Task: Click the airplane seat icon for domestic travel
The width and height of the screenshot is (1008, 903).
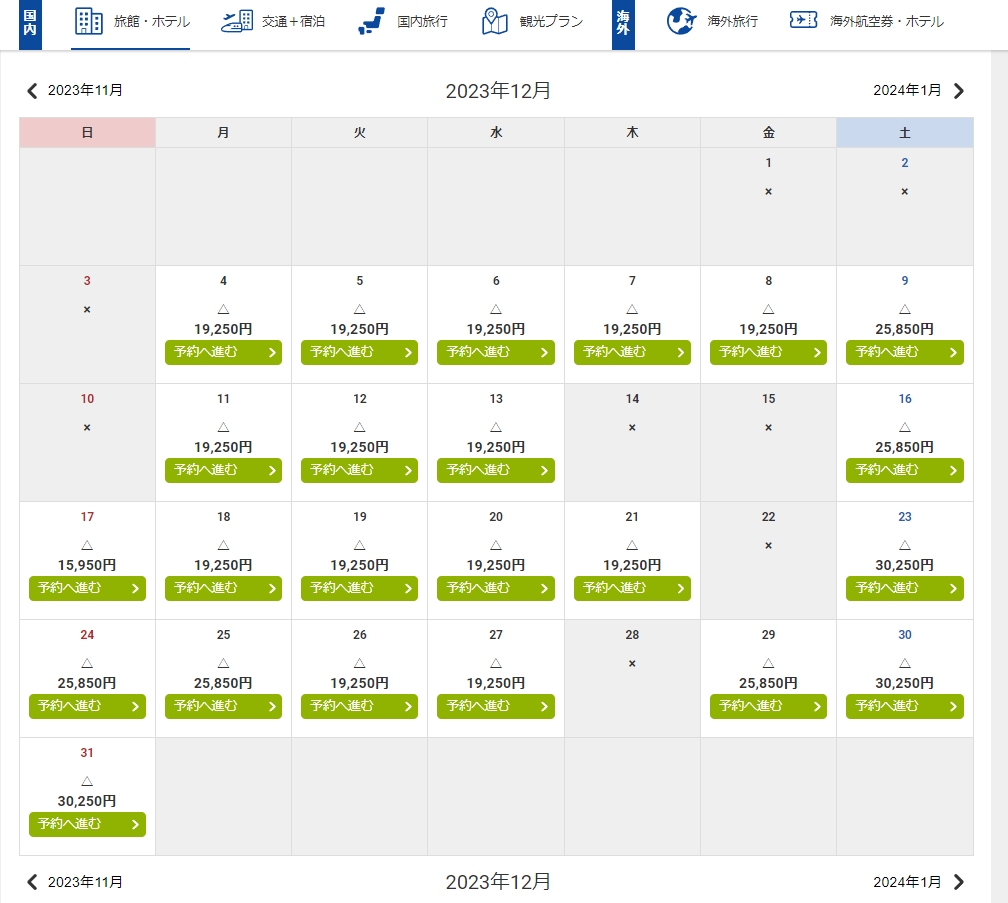Action: point(372,21)
